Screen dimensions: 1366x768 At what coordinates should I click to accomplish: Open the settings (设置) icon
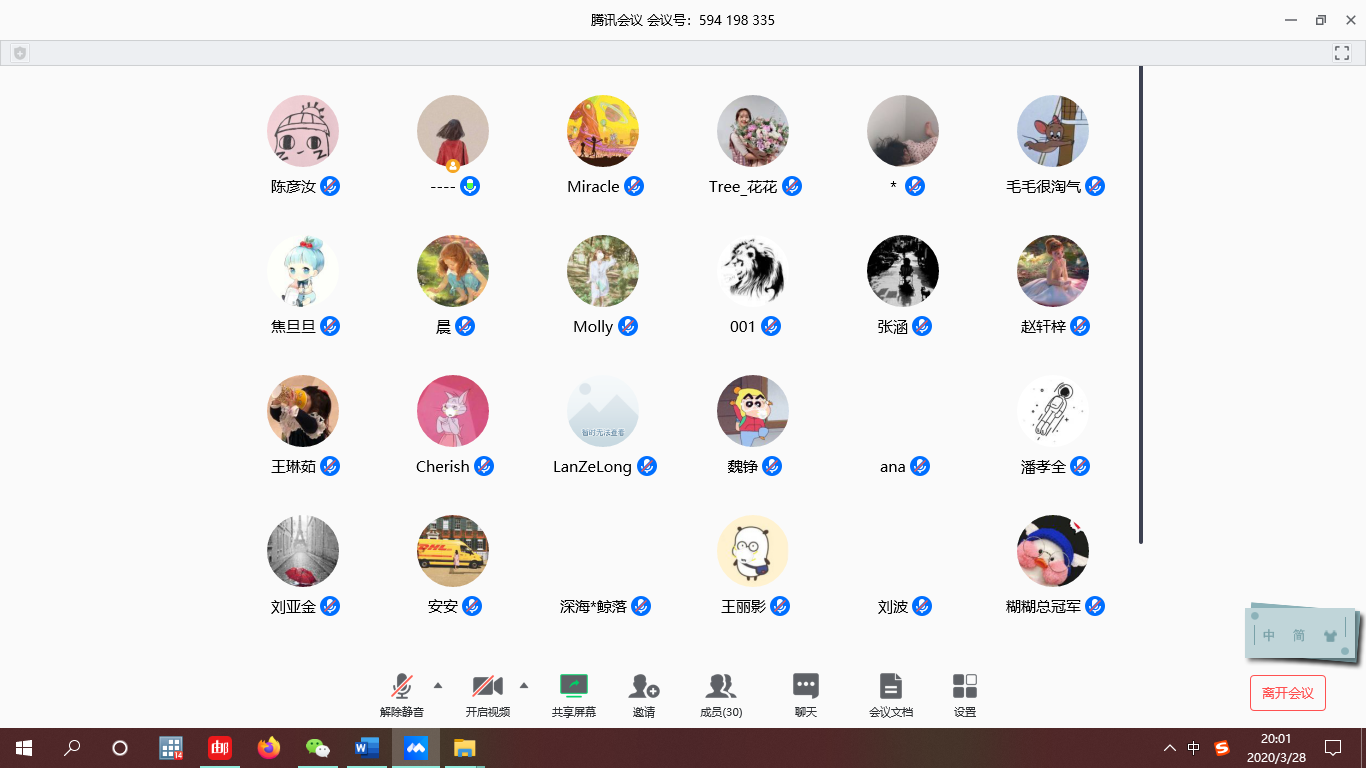point(964,687)
